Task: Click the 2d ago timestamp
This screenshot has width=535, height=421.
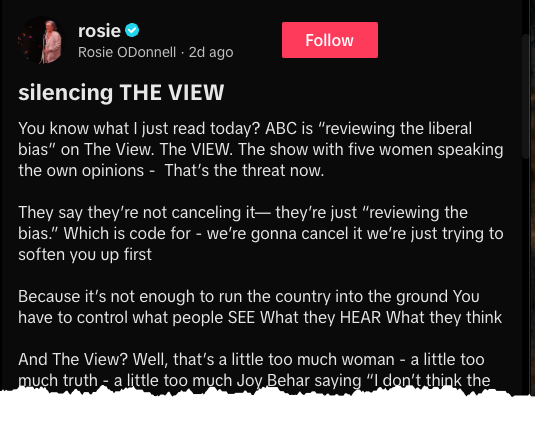Action: pyautogui.click(x=211, y=53)
